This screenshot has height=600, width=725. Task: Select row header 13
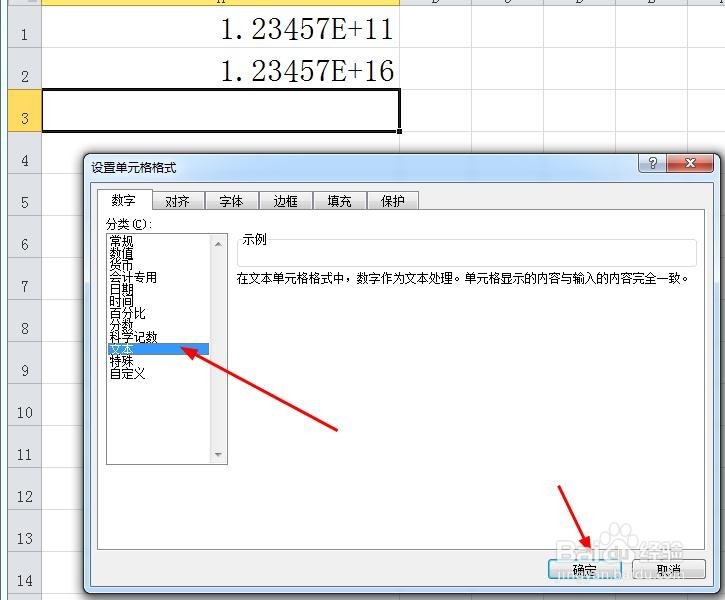(25, 531)
